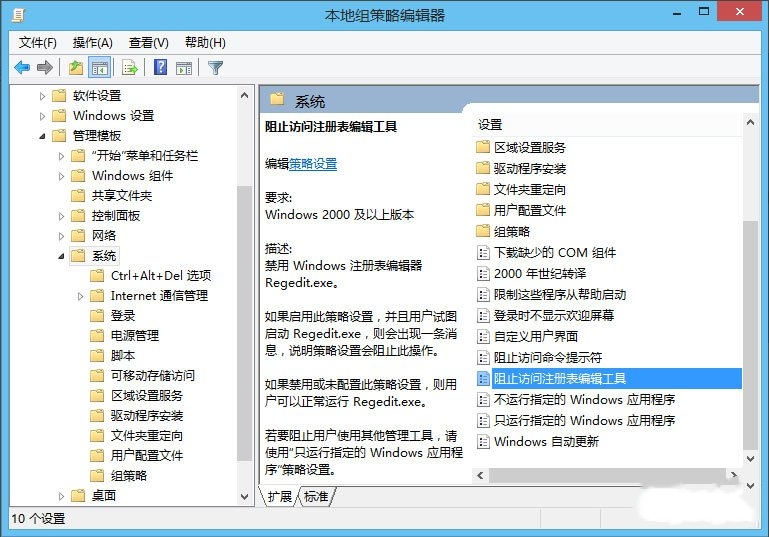Click the export list toolbar icon
This screenshot has width=769, height=537.
(130, 68)
